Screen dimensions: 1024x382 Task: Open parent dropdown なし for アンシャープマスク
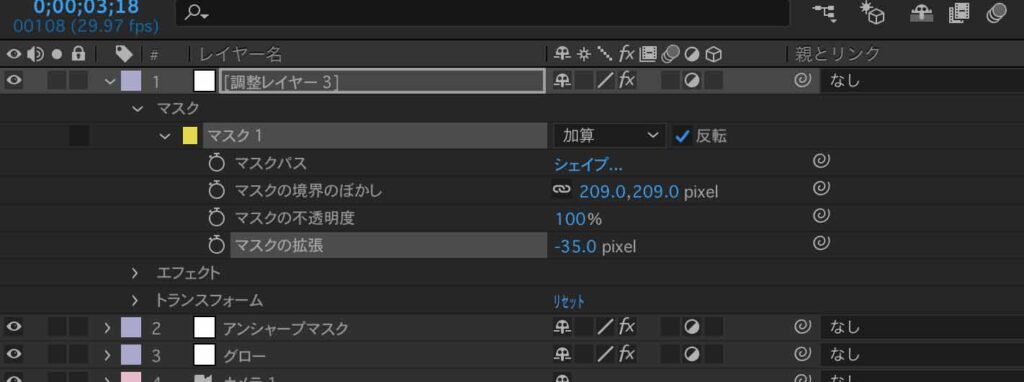coord(922,327)
